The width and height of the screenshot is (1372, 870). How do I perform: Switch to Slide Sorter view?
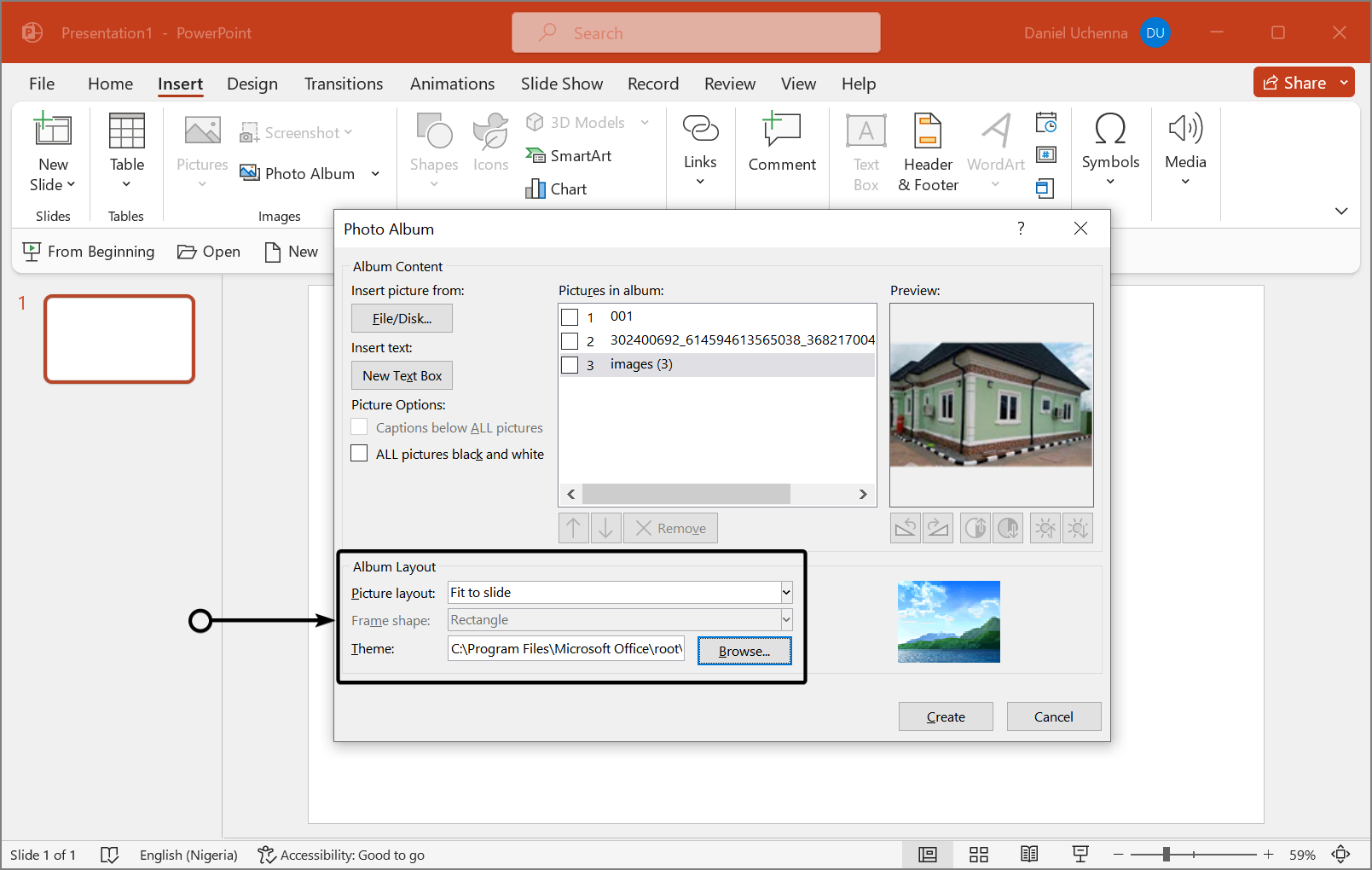pos(979,855)
